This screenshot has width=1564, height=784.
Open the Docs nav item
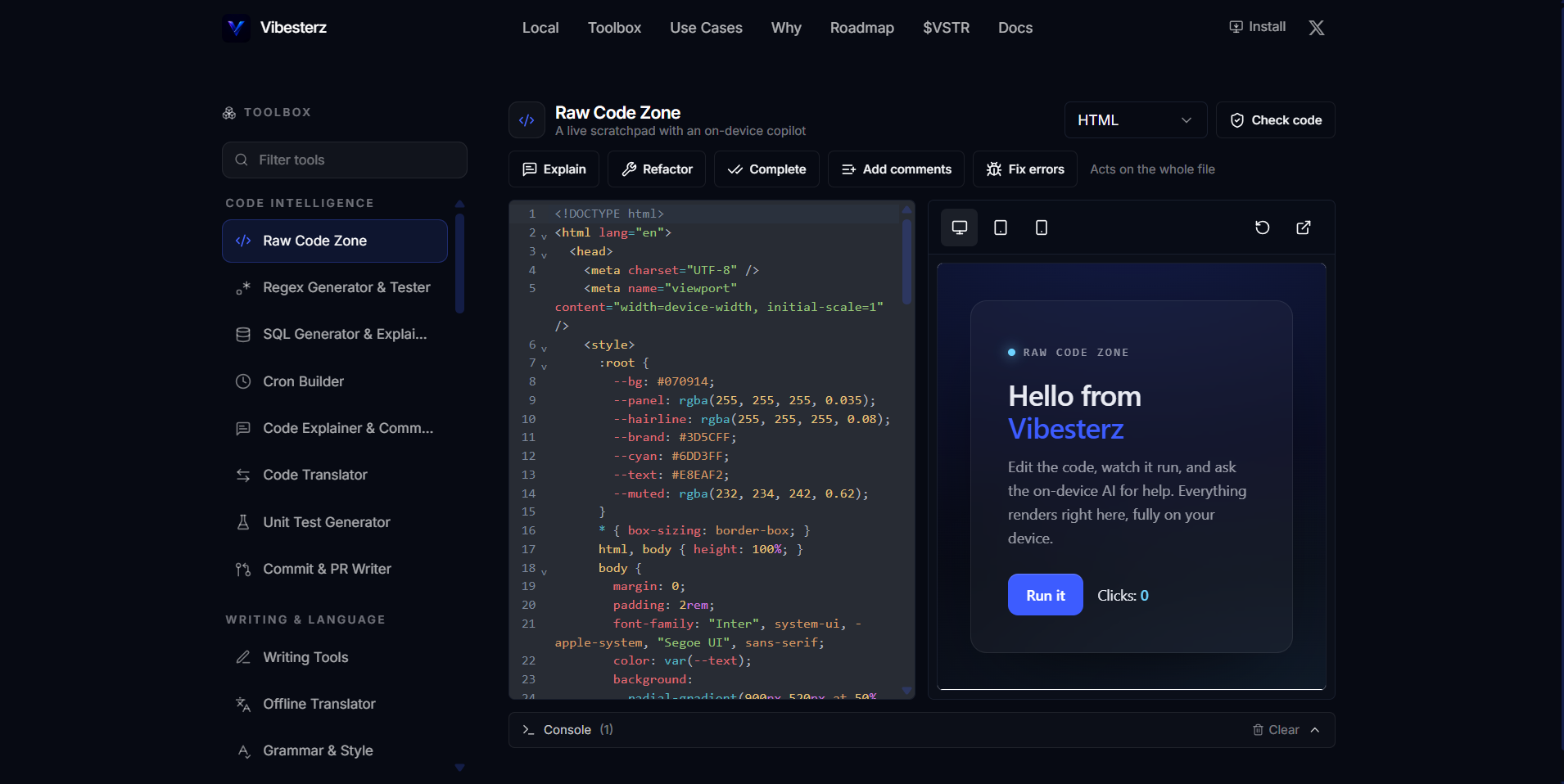pos(1015,28)
